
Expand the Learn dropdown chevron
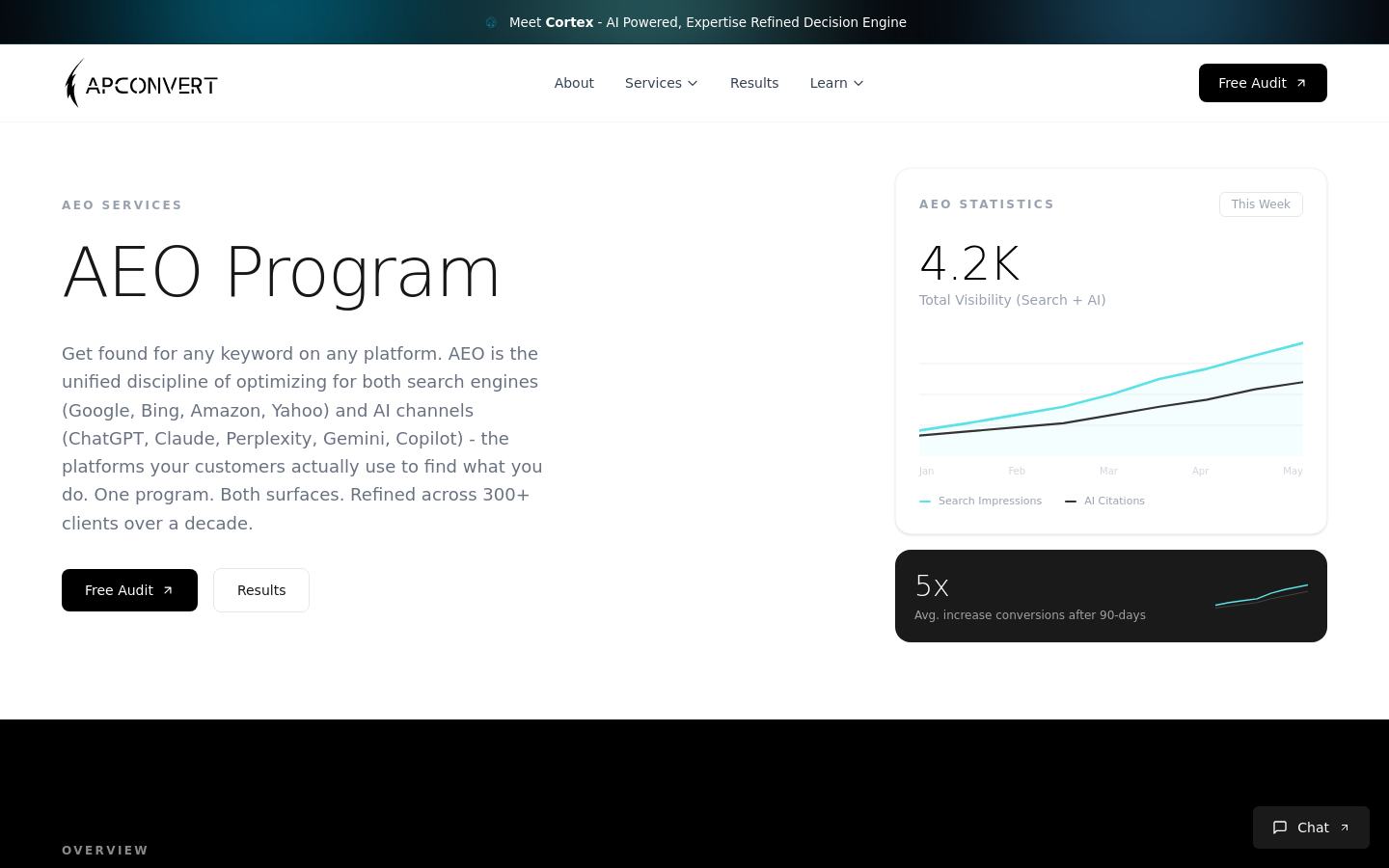click(x=858, y=83)
